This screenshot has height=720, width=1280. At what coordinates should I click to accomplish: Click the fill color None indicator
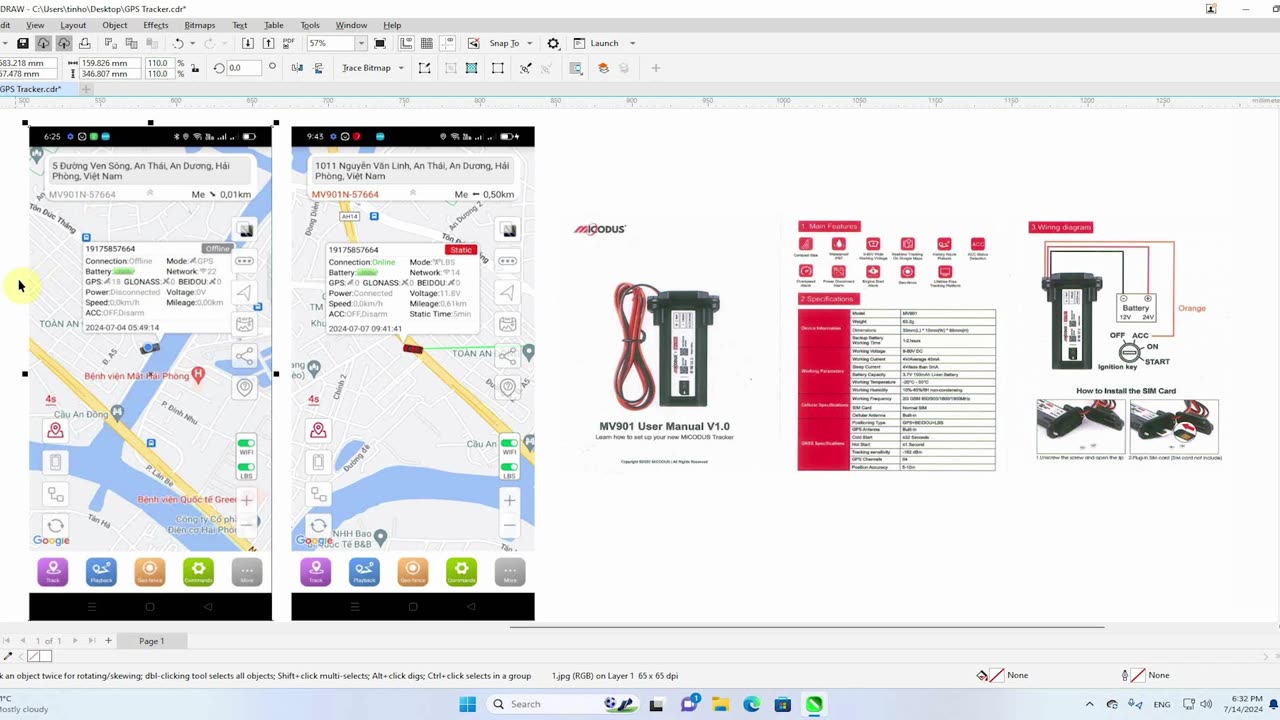pos(1003,675)
